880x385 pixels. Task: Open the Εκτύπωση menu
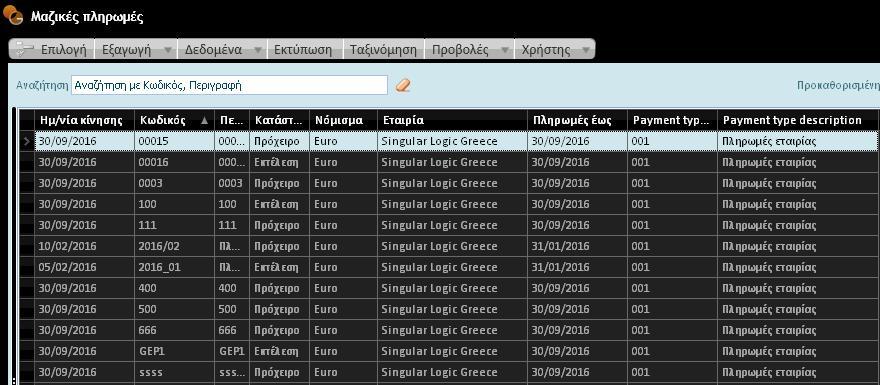point(303,49)
